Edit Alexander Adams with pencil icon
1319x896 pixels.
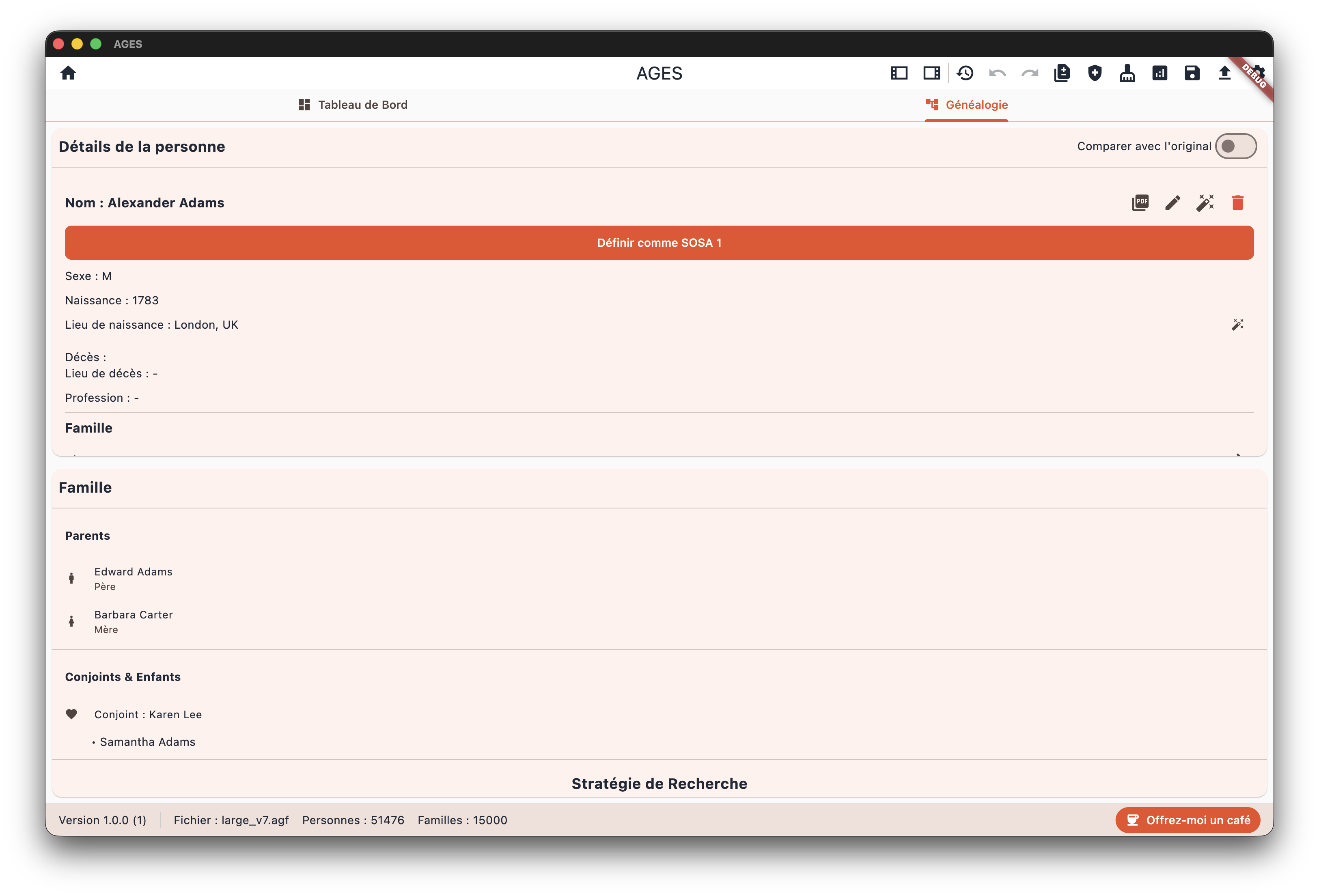(1172, 202)
